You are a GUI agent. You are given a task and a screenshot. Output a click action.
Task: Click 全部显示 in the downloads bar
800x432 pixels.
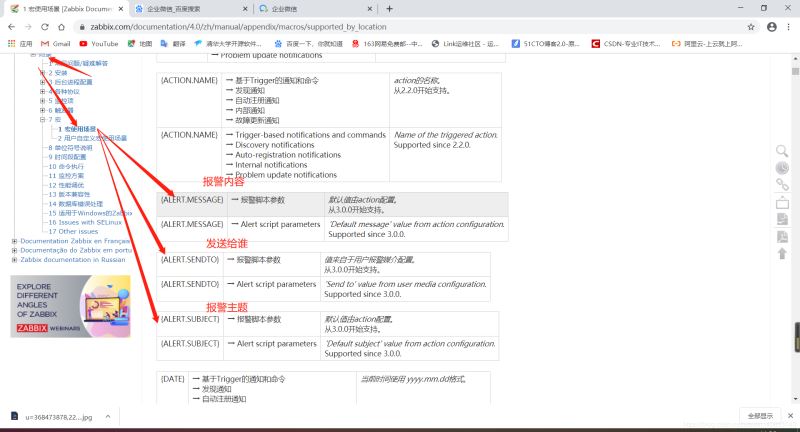tap(760, 416)
